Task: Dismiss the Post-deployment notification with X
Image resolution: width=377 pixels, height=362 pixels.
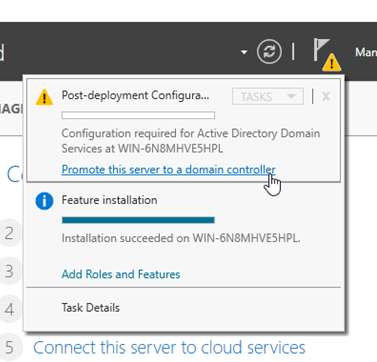Action: pyautogui.click(x=326, y=96)
